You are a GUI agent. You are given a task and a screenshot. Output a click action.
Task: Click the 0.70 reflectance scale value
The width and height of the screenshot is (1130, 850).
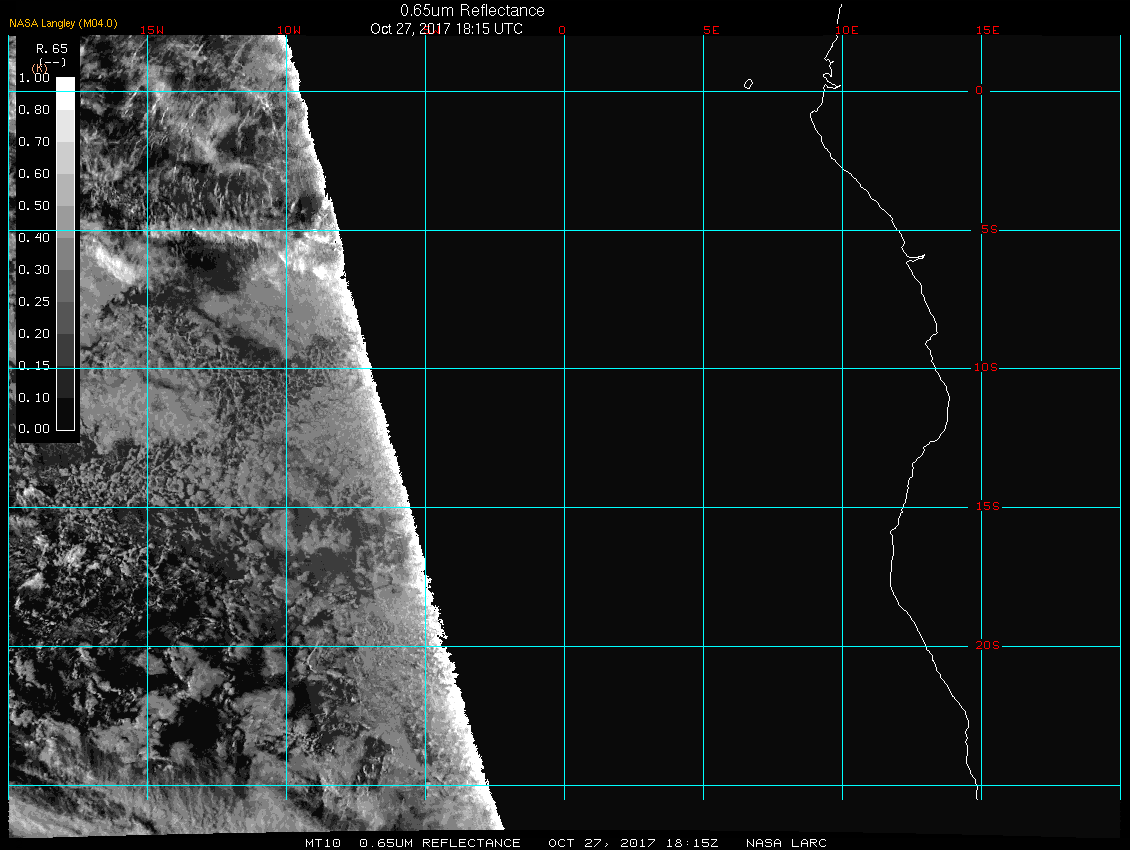[x=34, y=141]
